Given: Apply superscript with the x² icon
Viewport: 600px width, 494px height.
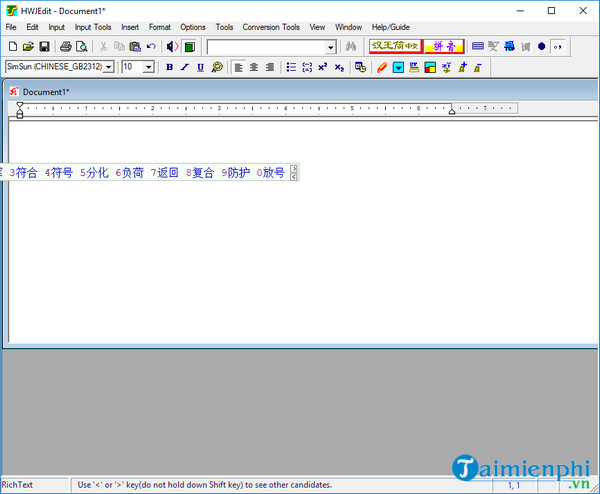Looking at the screenshot, I should coord(323,67).
